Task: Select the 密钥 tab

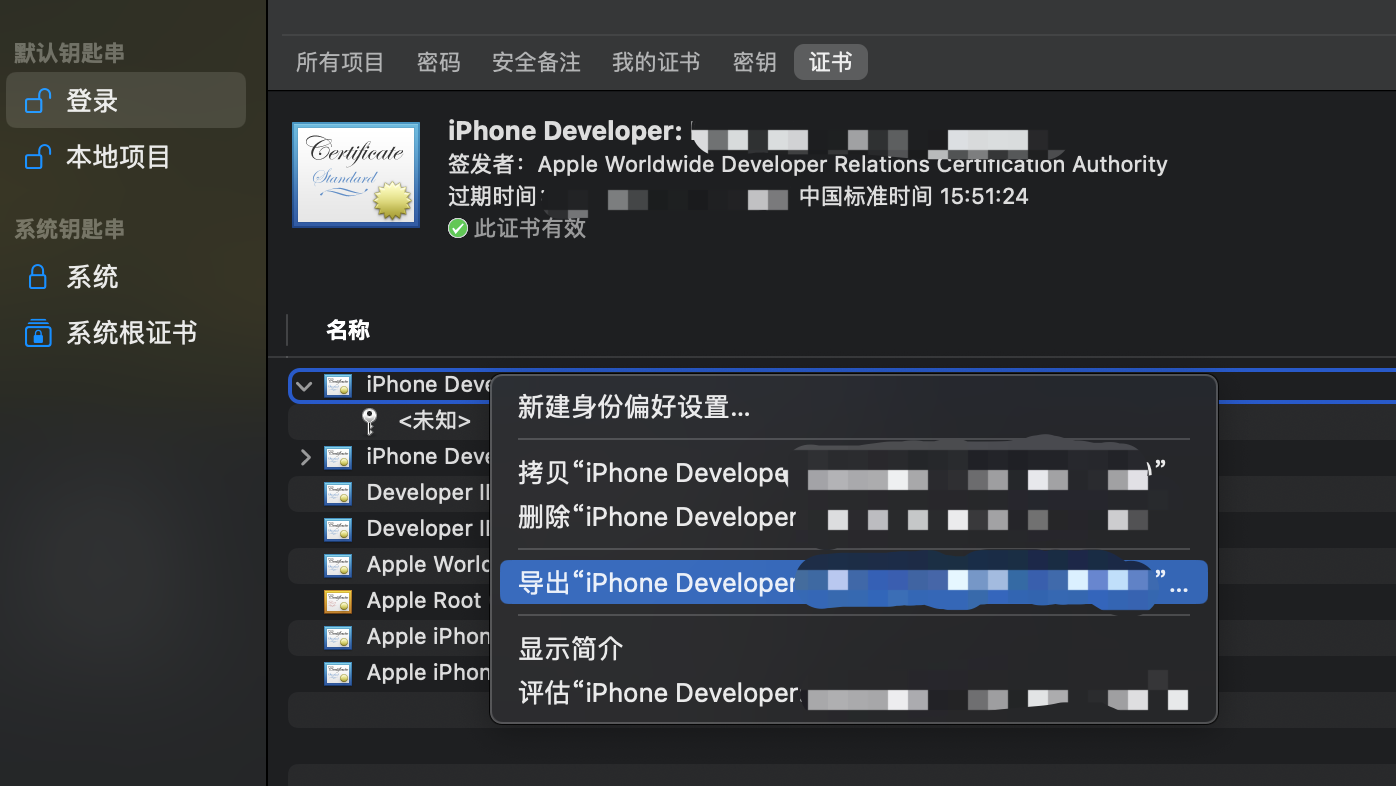Action: click(754, 62)
